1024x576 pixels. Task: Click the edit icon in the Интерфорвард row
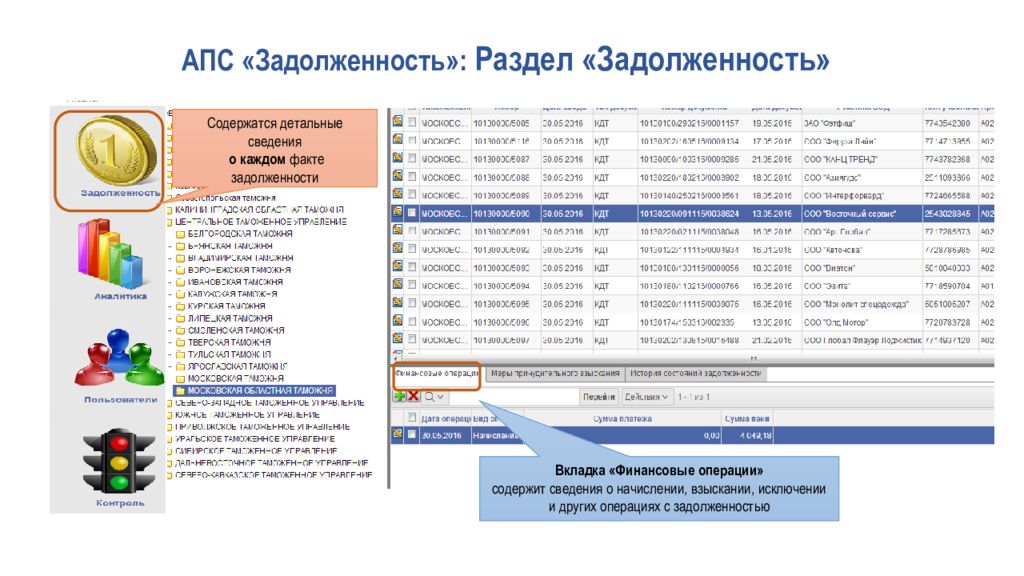pyautogui.click(x=397, y=194)
